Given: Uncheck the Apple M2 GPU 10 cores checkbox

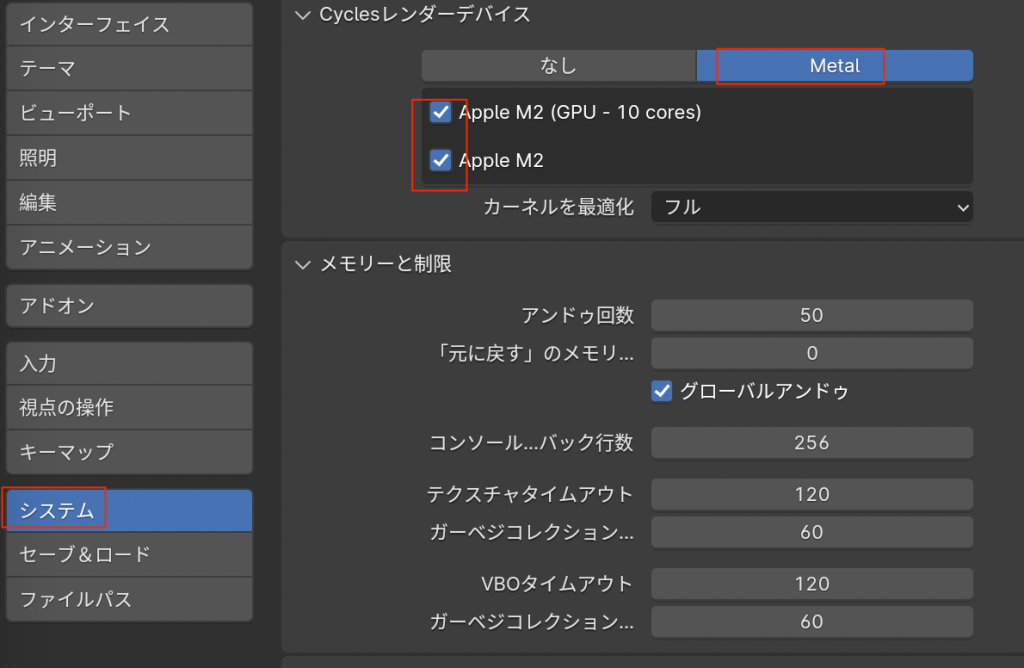Looking at the screenshot, I should [x=441, y=112].
